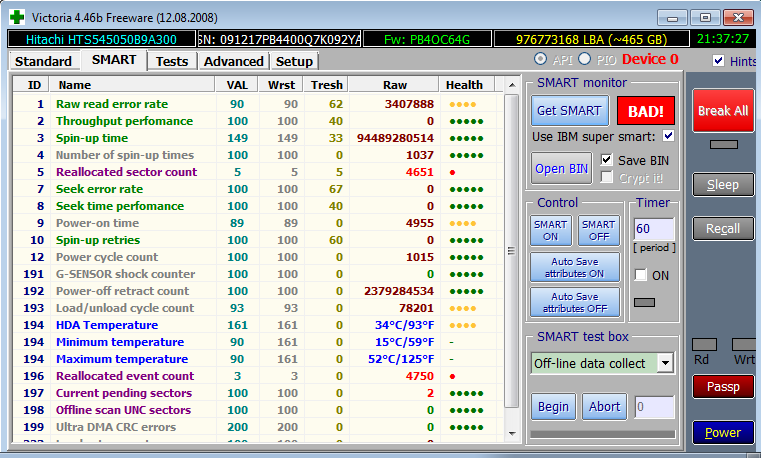Switch to the Tests tab

click(172, 61)
